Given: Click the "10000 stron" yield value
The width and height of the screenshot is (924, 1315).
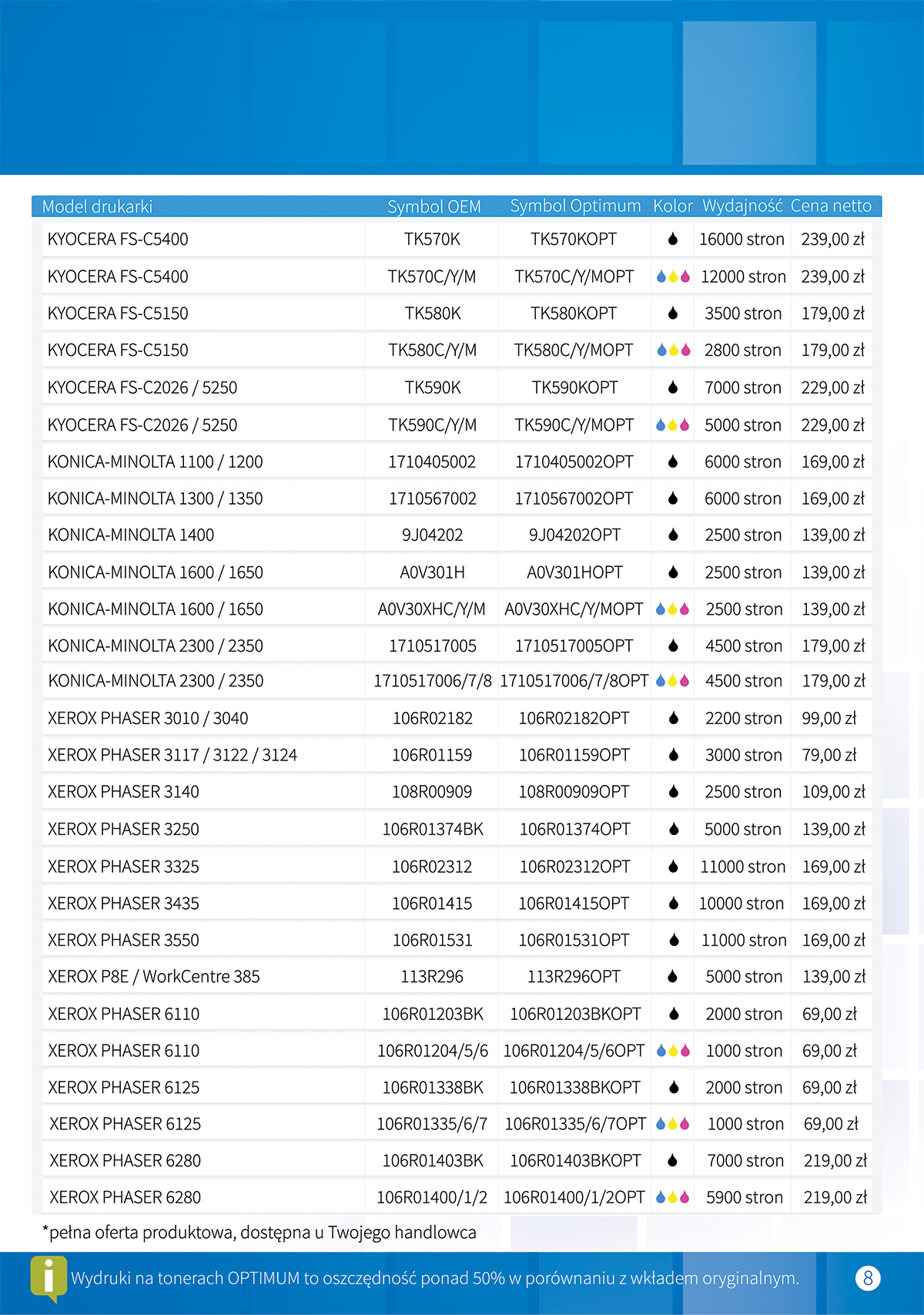Looking at the screenshot, I should 742,904.
